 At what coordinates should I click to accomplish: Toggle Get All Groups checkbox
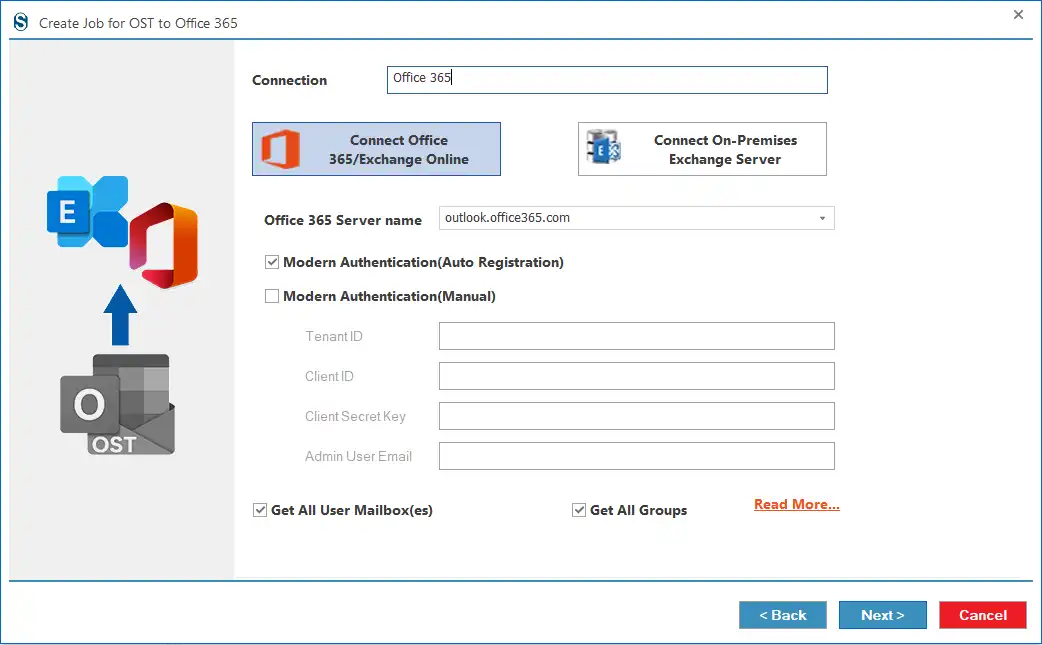[x=579, y=509]
